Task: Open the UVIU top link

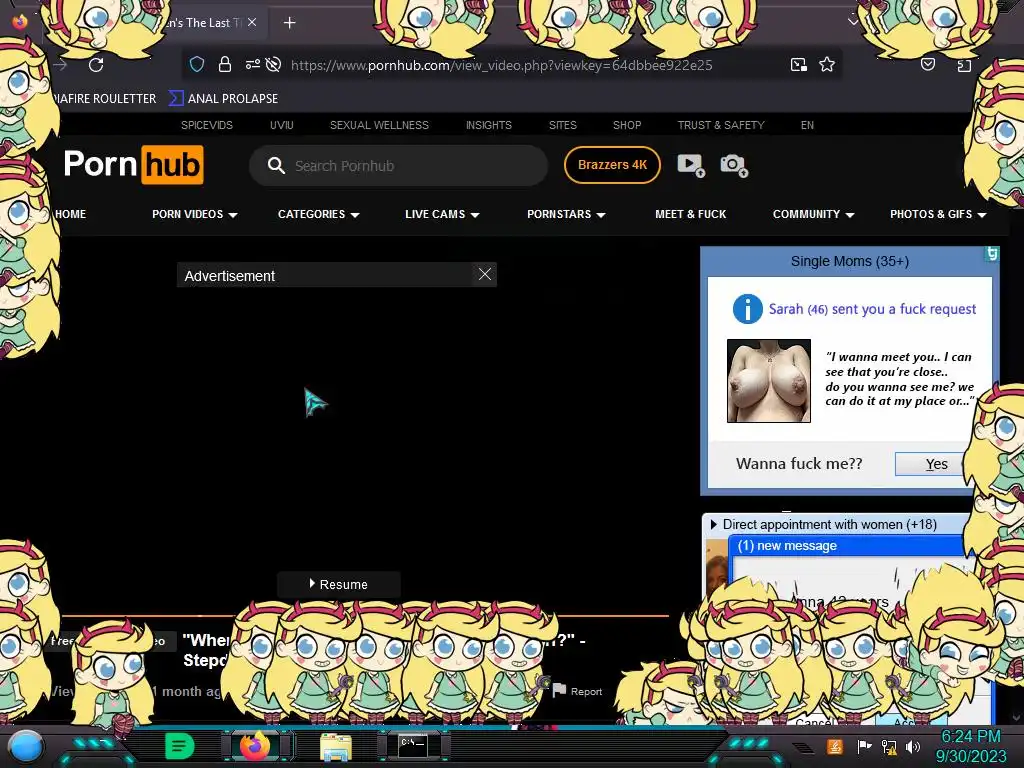Action: tap(281, 125)
